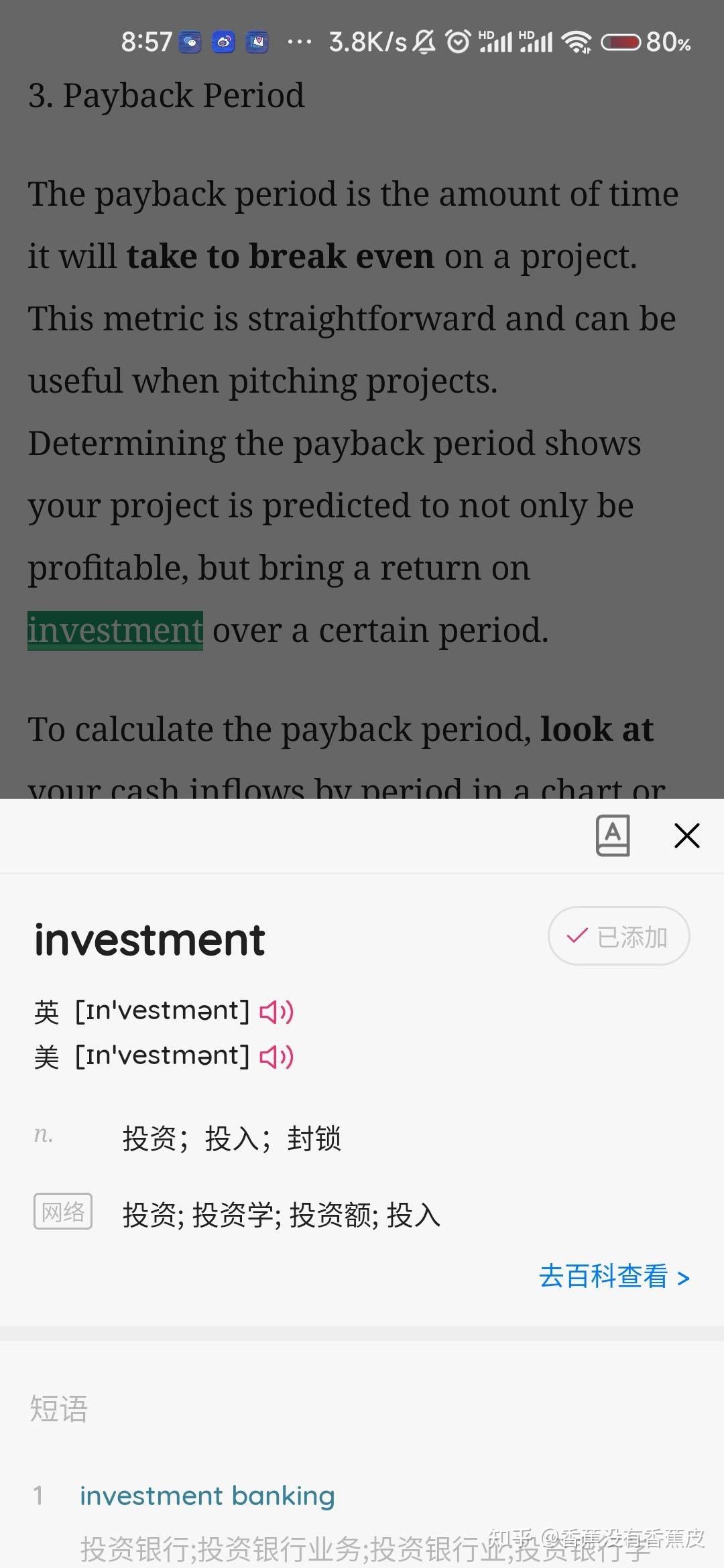Tap the 短语 phrases section header
This screenshot has height=1568, width=724.
pyautogui.click(x=58, y=1409)
